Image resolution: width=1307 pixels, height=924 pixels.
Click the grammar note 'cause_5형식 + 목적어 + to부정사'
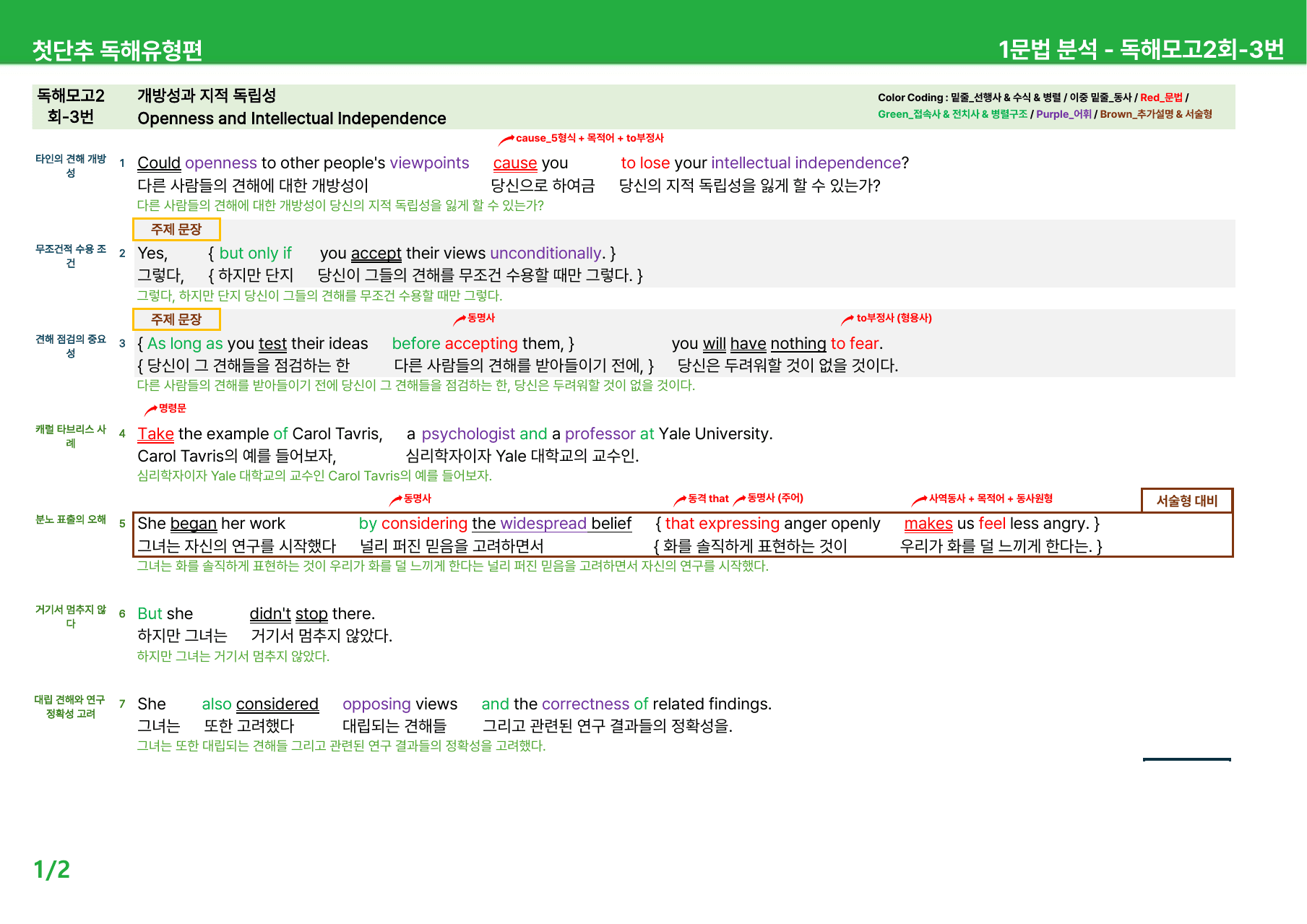(x=590, y=138)
